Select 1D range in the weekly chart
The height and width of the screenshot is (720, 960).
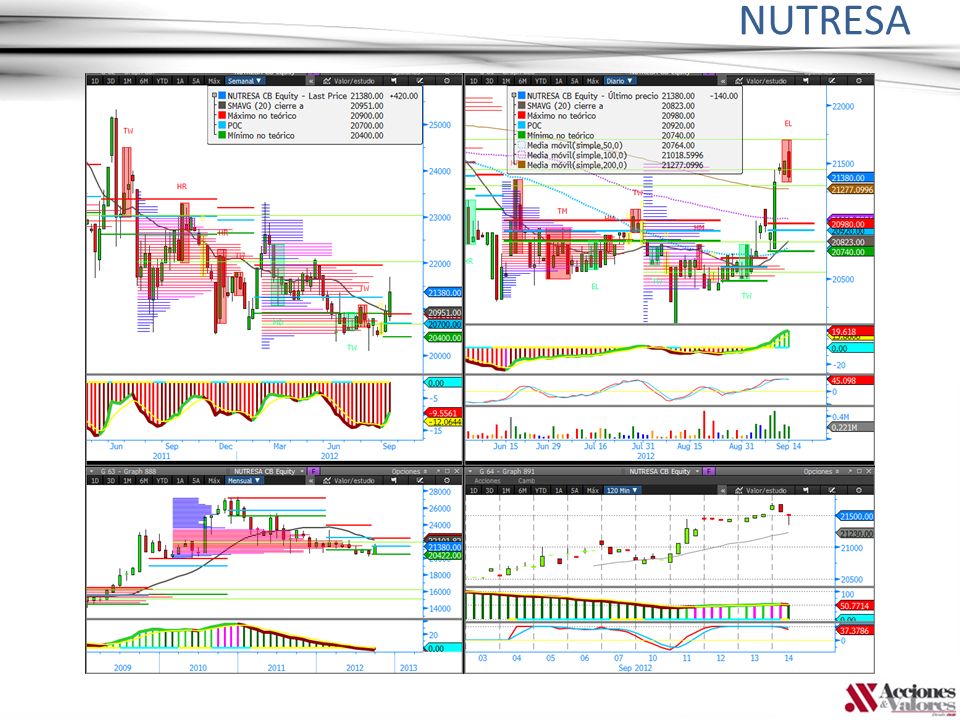click(x=95, y=81)
